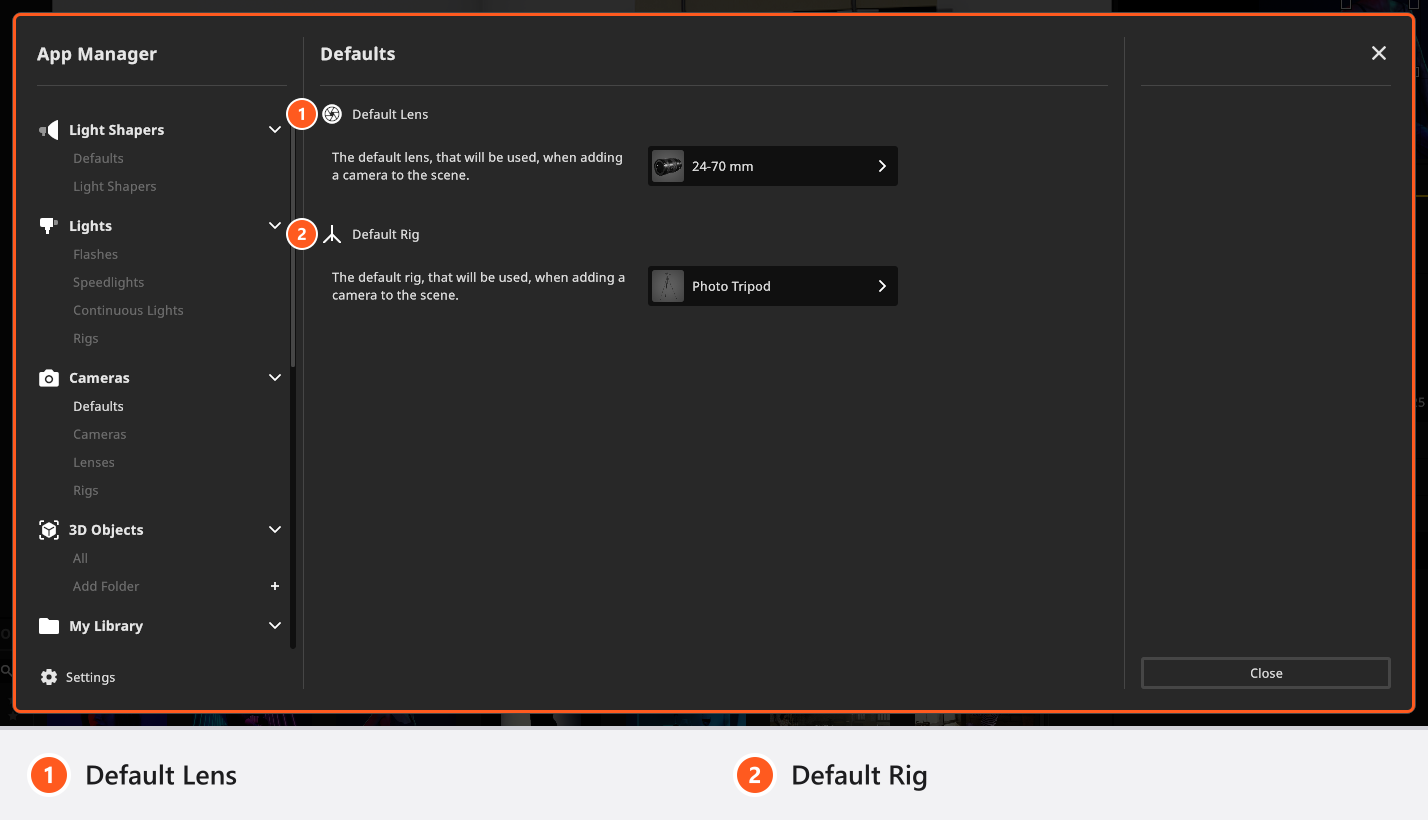Go to Continuous Lights
Screen dimensions: 1428x820
click(x=128, y=310)
